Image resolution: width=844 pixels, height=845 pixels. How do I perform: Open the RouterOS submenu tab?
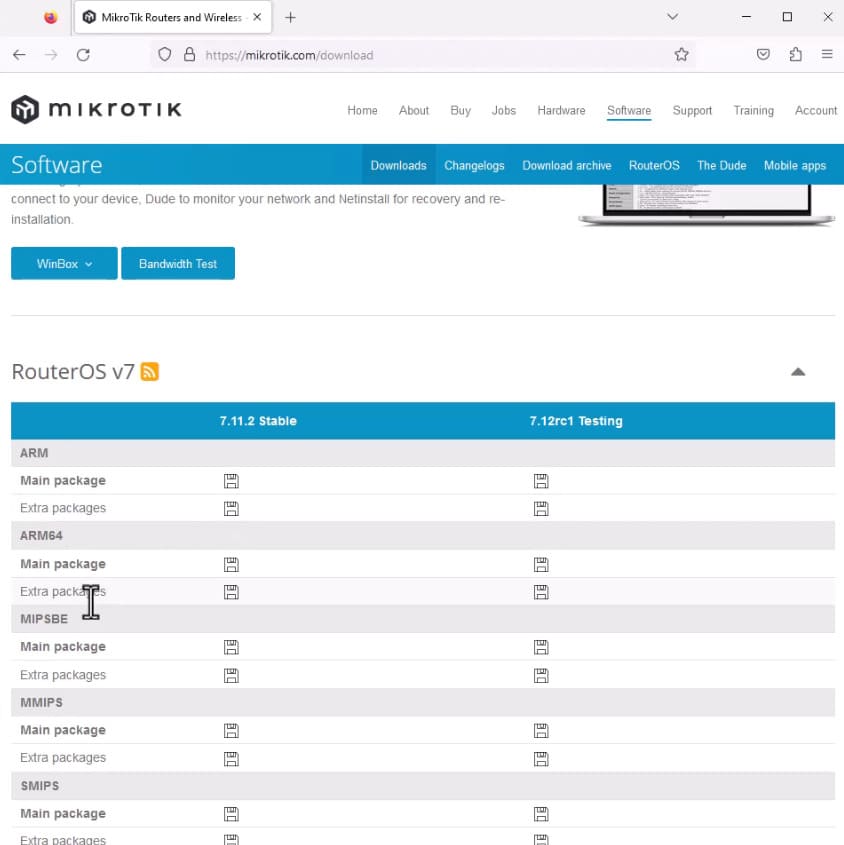tap(654, 165)
